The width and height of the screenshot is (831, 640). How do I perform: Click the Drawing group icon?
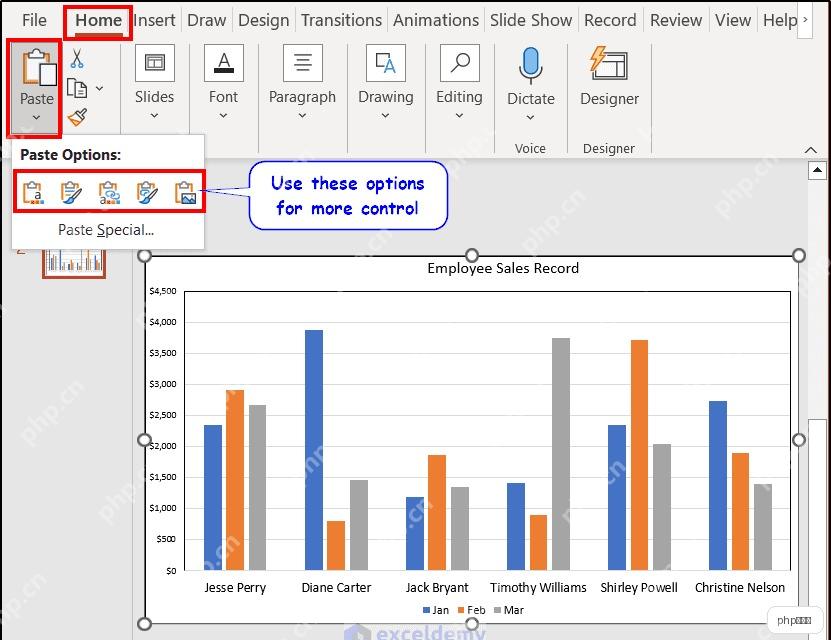[386, 63]
